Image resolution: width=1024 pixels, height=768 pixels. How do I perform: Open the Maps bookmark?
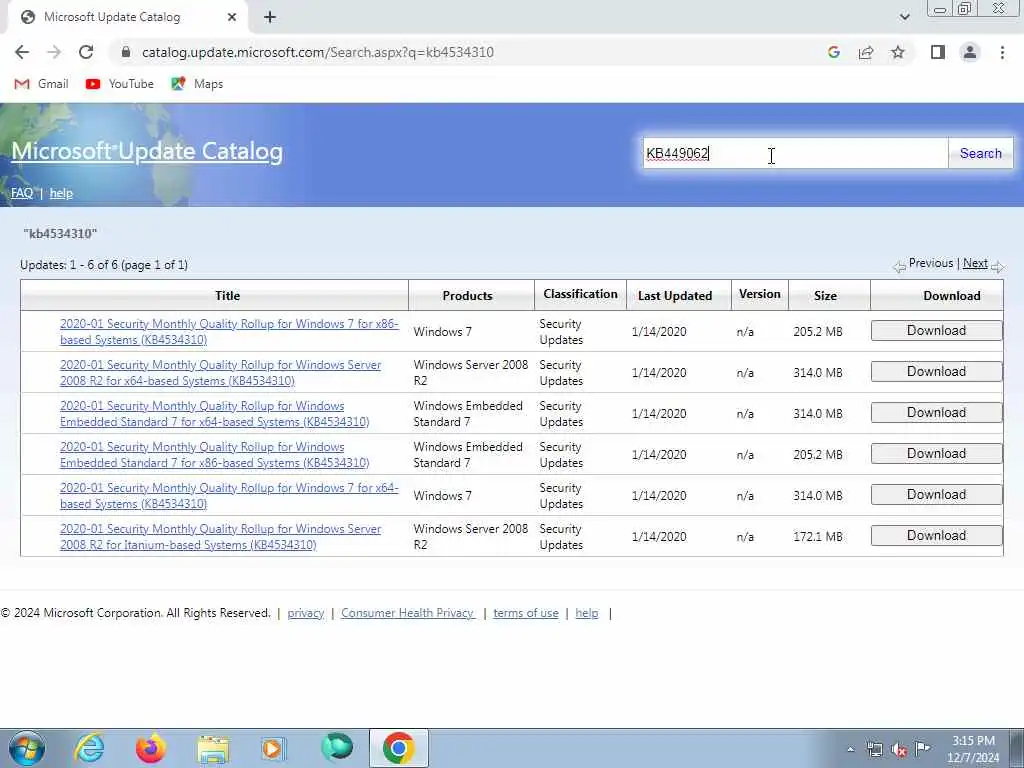(x=197, y=84)
